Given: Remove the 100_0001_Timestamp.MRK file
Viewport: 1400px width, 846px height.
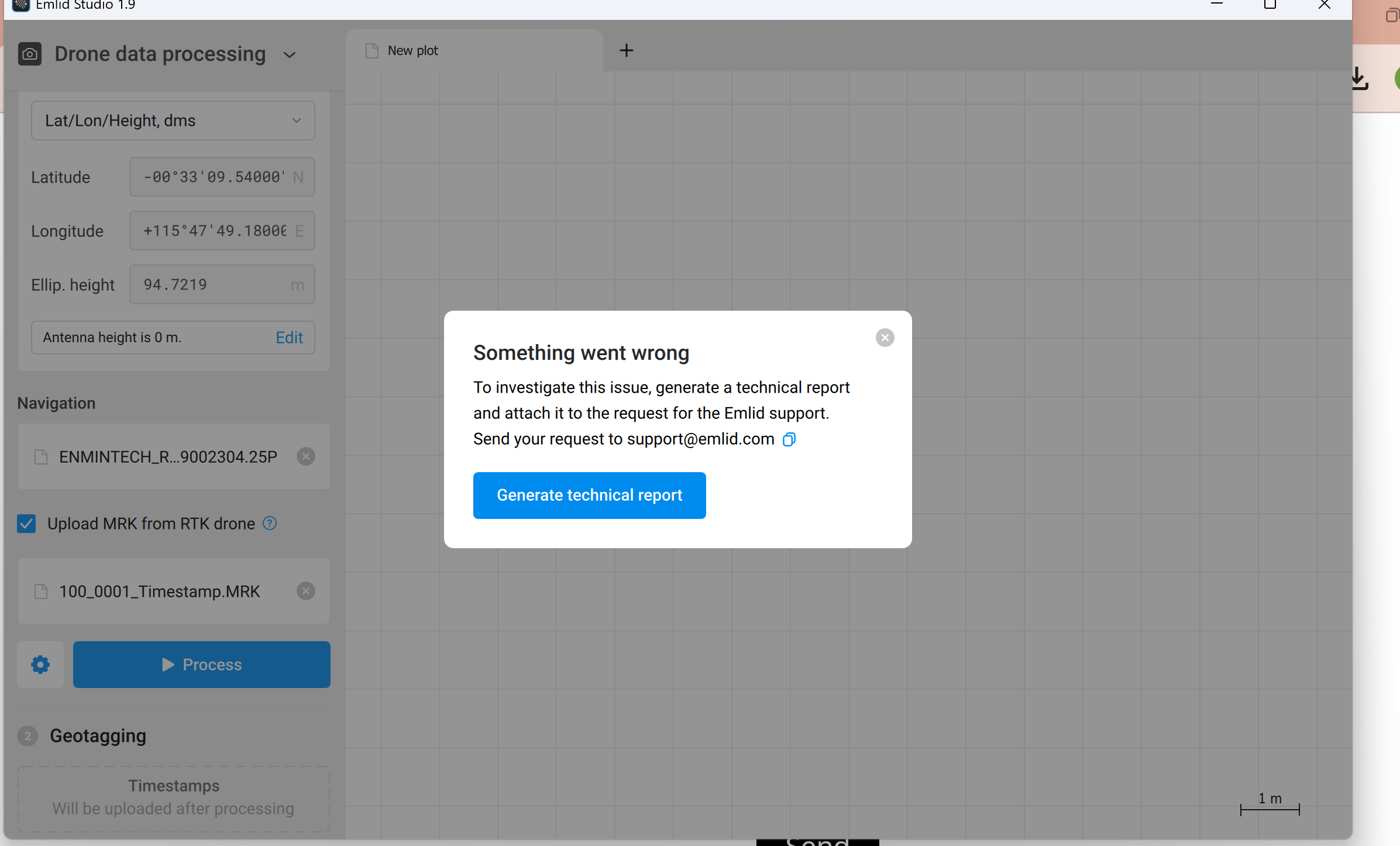Looking at the screenshot, I should coord(305,591).
